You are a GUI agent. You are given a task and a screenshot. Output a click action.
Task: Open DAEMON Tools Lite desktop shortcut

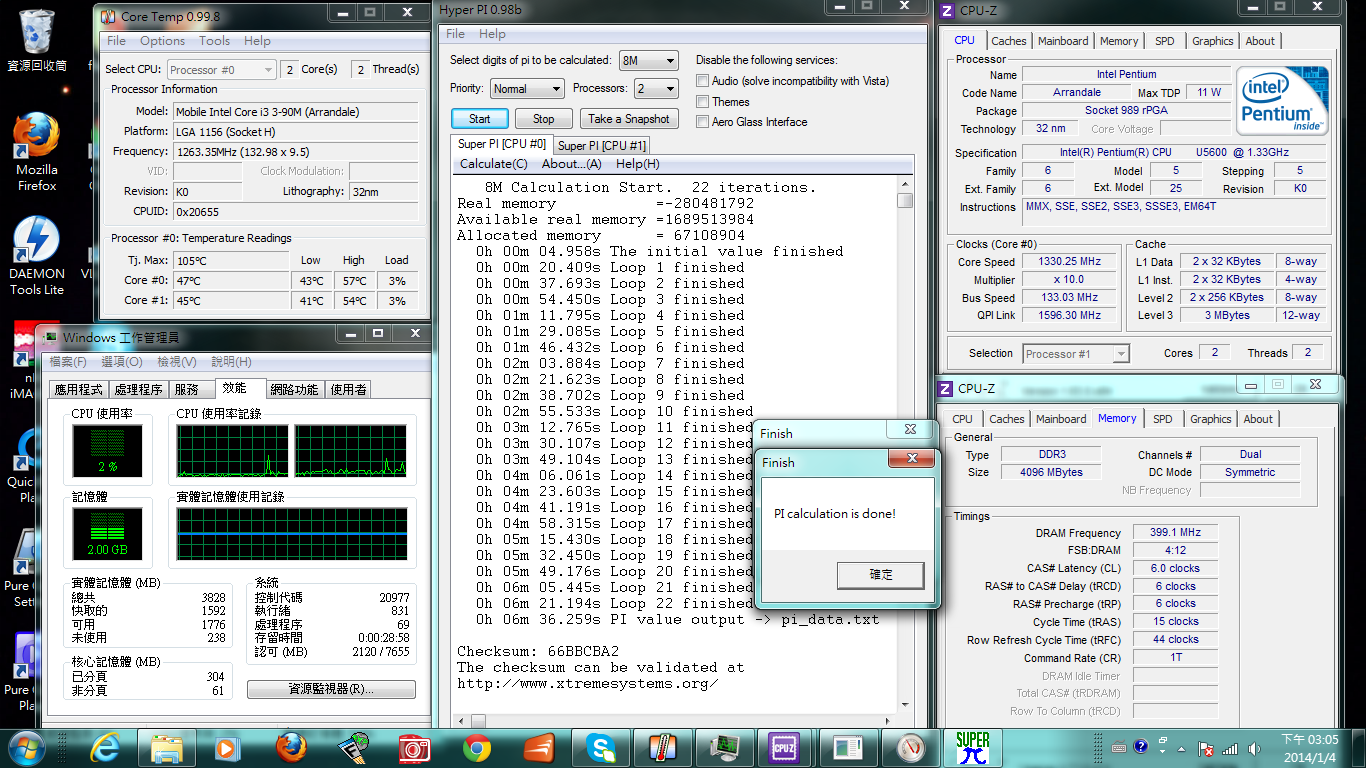point(37,256)
